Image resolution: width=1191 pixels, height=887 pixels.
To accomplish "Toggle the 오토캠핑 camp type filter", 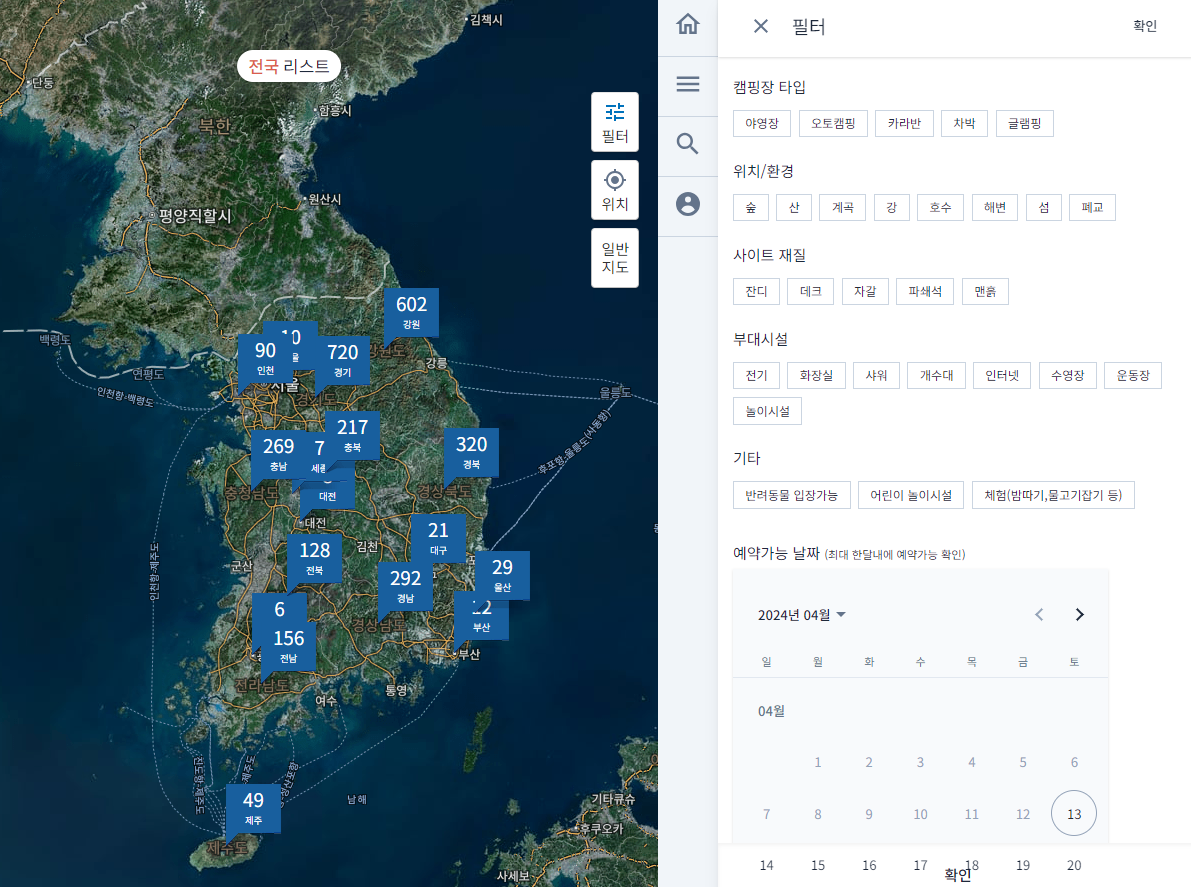I will [x=833, y=124].
